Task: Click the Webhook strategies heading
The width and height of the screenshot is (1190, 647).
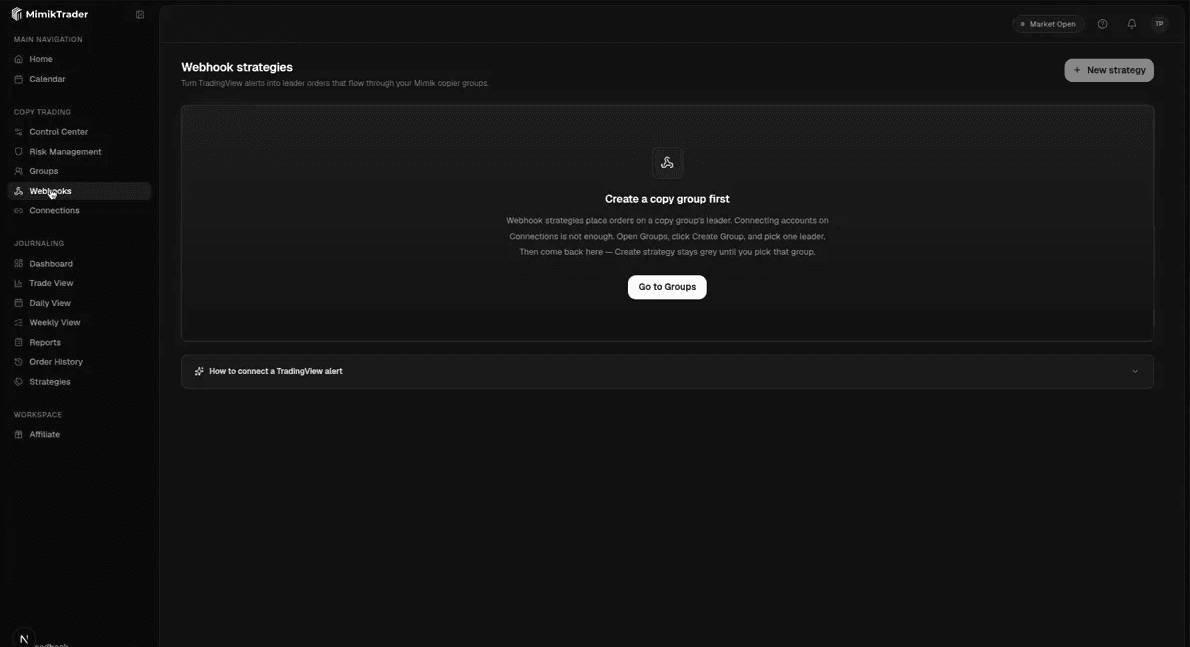Action: pos(237,68)
